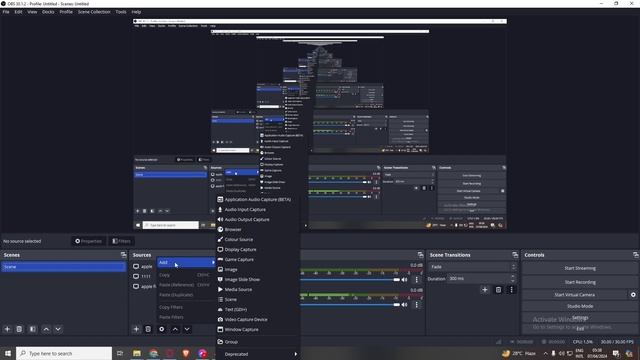This screenshot has height=360, width=640.
Task: Move the source down in Sources toolbar
Action: click(x=187, y=329)
